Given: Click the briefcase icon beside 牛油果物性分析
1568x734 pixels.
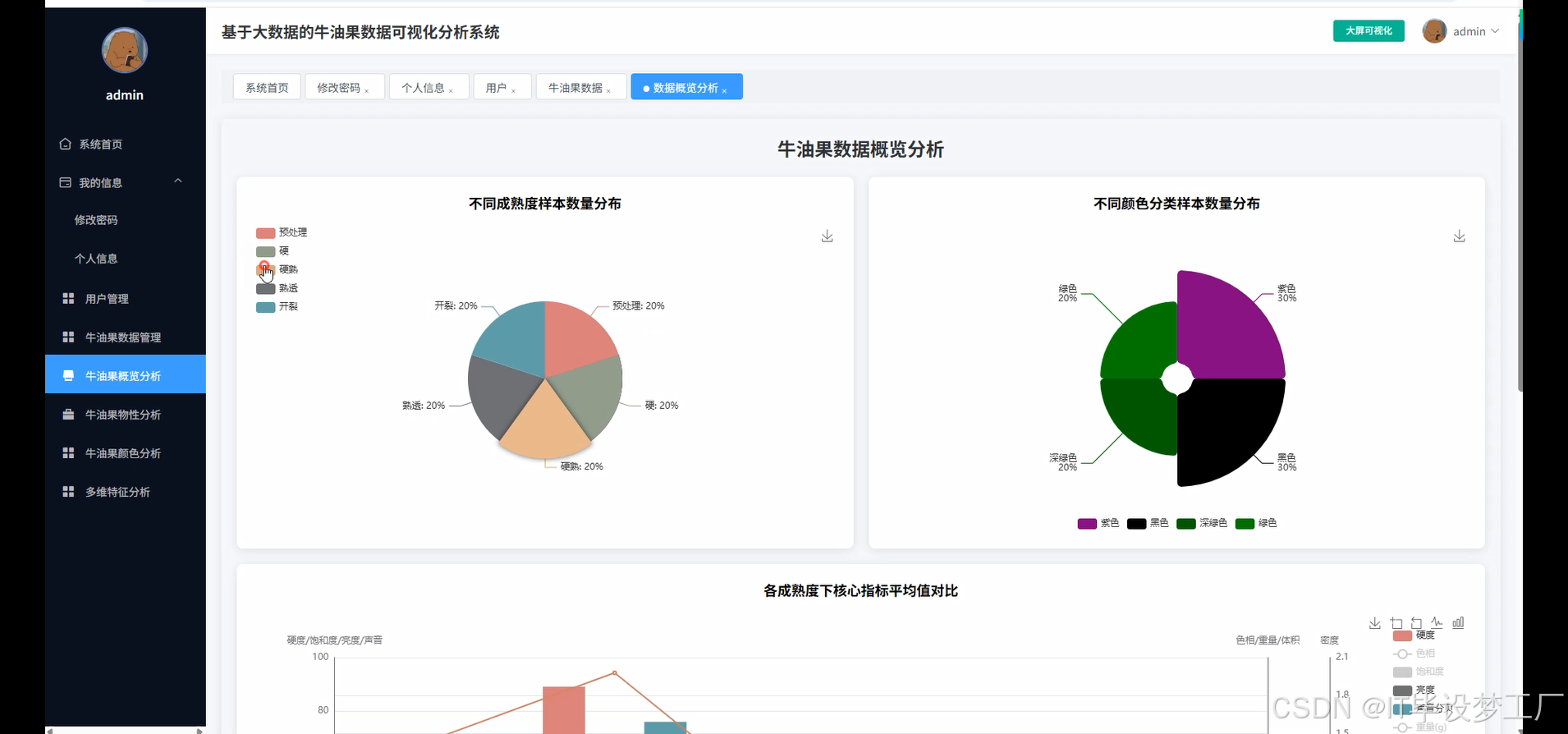Looking at the screenshot, I should coord(68,414).
